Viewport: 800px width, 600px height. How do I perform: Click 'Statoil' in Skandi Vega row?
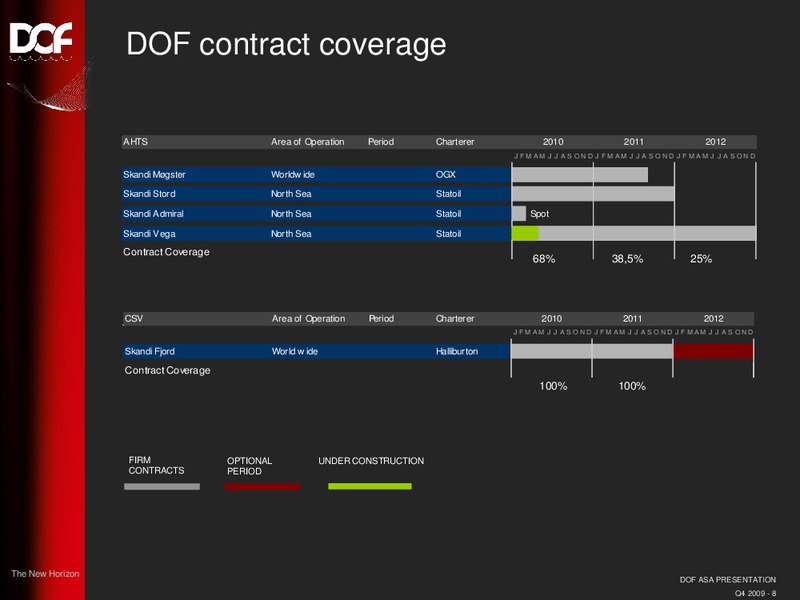[448, 234]
